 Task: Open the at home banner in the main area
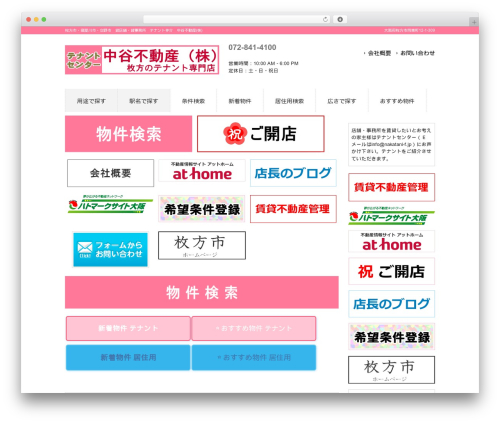[202, 171]
